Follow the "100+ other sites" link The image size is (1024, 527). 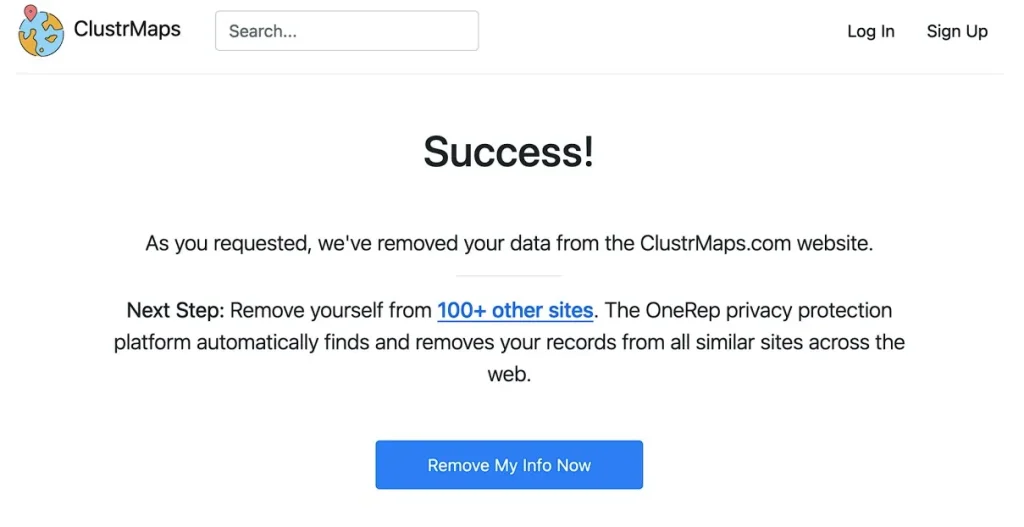coord(515,310)
